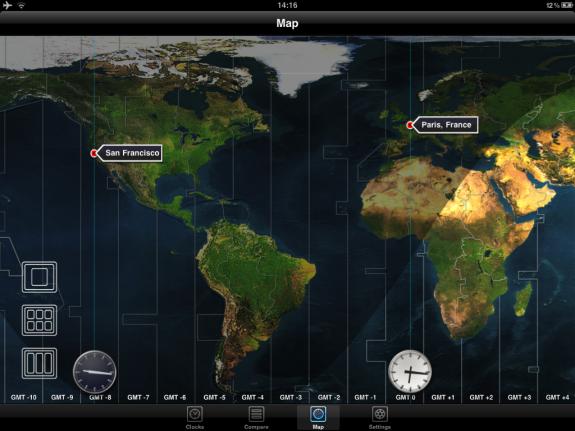Choose the six-square grid layout icon

coord(39,320)
